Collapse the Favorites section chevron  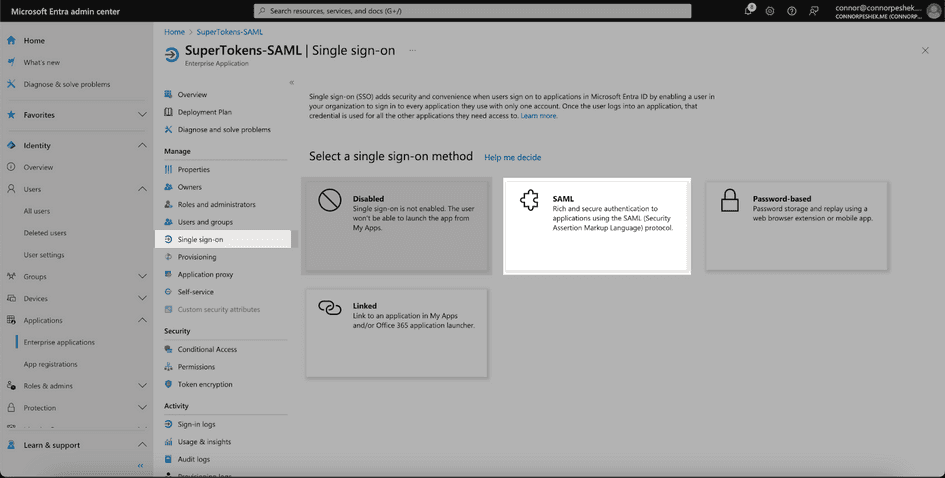[142, 115]
